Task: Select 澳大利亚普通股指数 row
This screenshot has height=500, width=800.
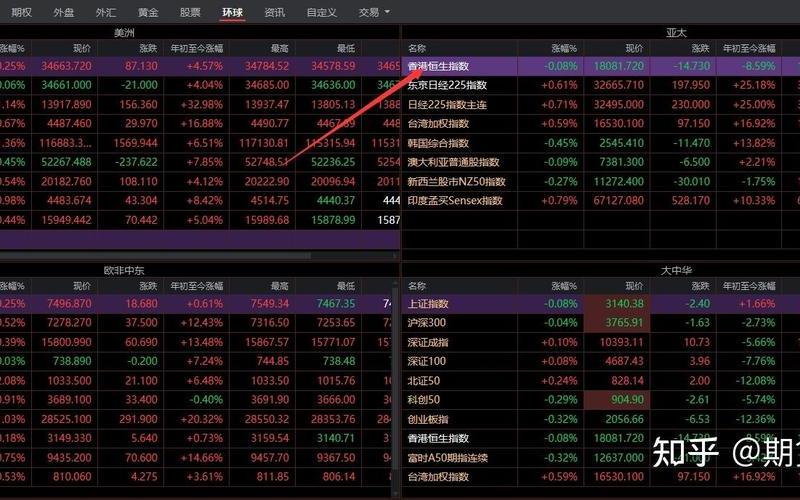Action: coord(601,162)
